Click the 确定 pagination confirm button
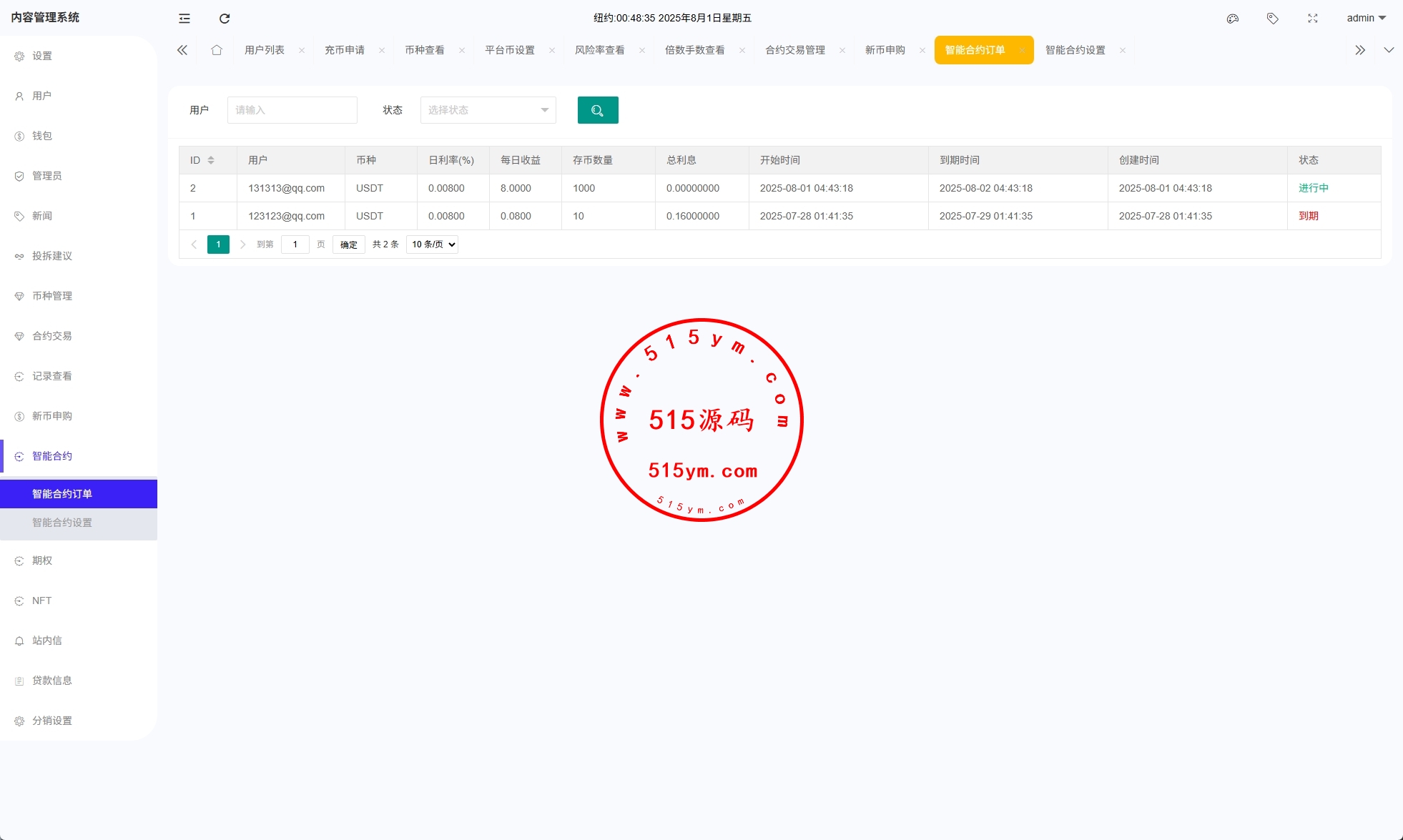 [349, 244]
